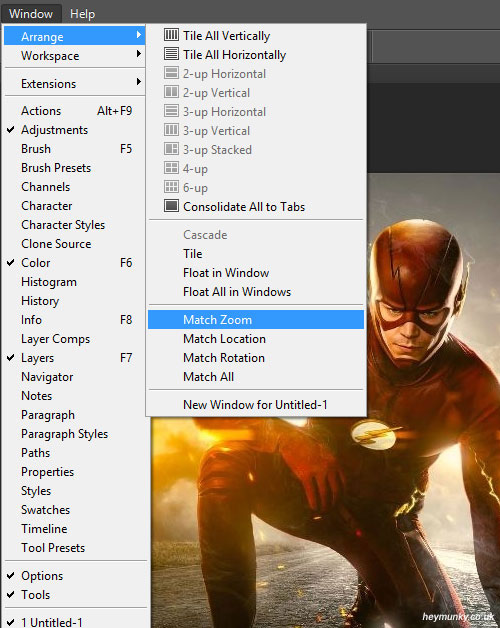
Task: Expand the Workspace submenu
Action: point(75,56)
